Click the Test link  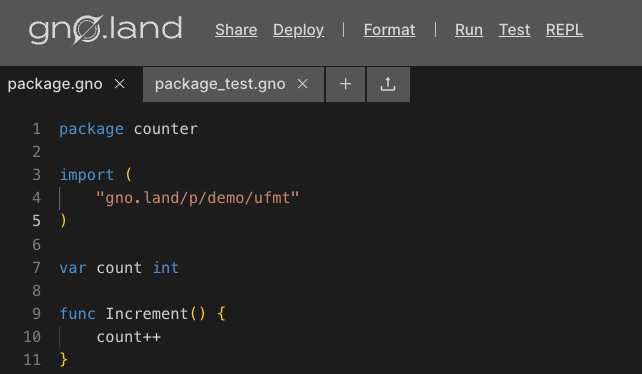514,30
